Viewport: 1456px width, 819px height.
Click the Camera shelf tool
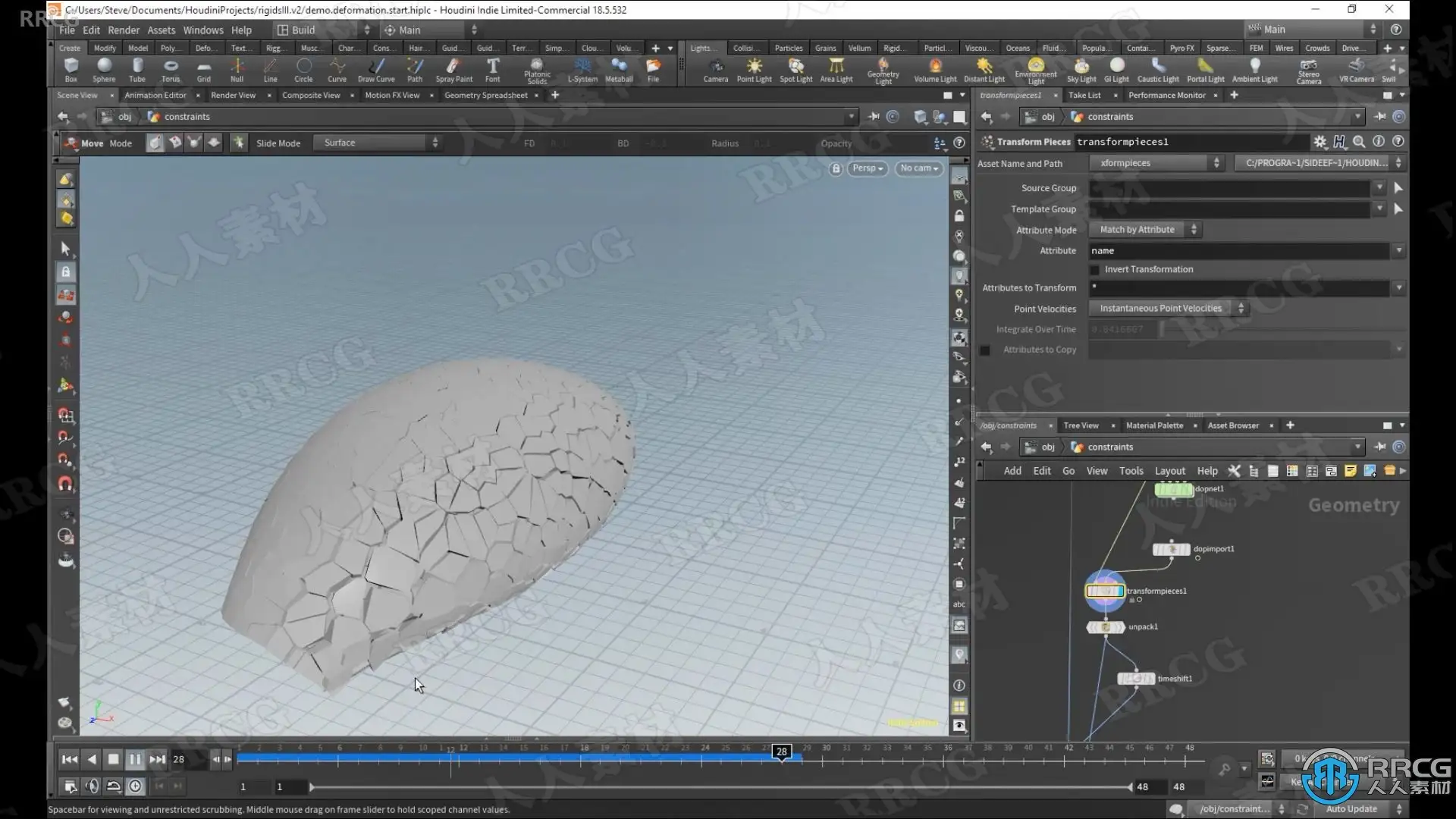tap(715, 68)
